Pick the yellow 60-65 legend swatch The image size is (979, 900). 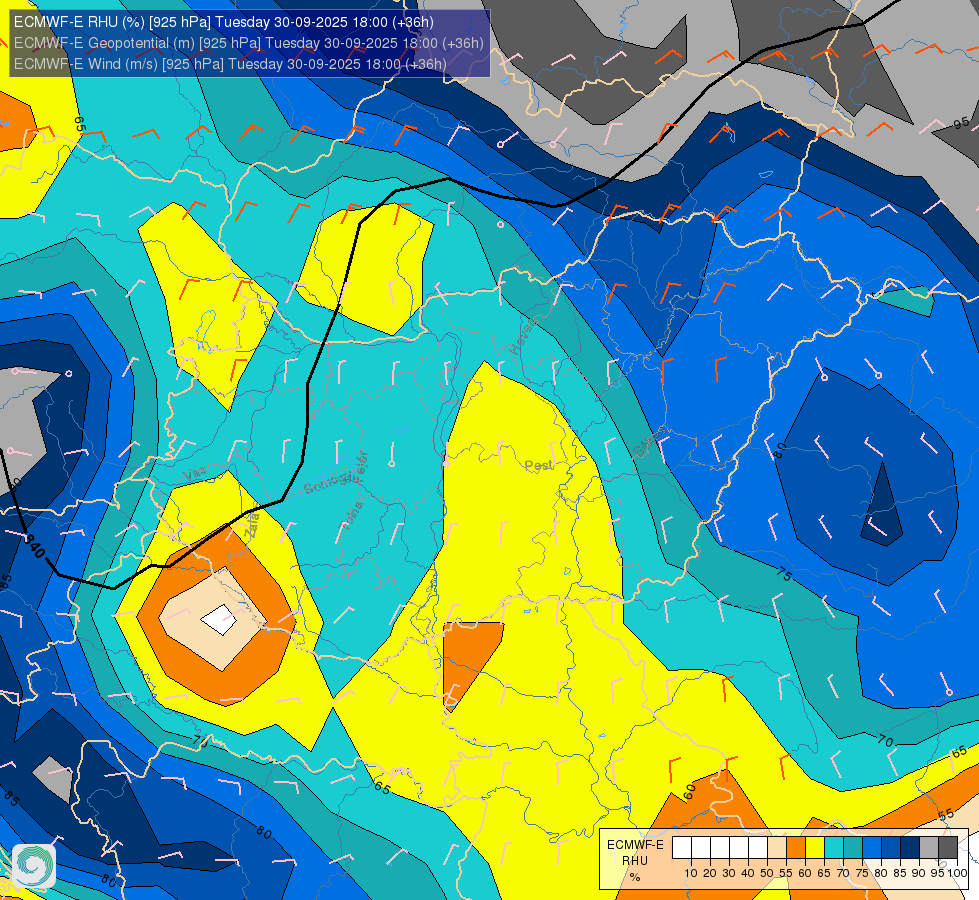point(815,848)
